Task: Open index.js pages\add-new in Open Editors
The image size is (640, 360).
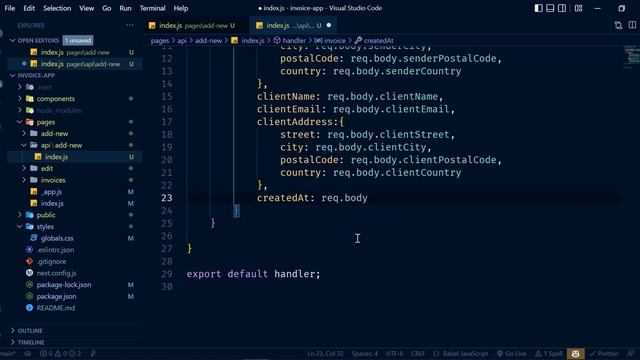Action: point(75,52)
